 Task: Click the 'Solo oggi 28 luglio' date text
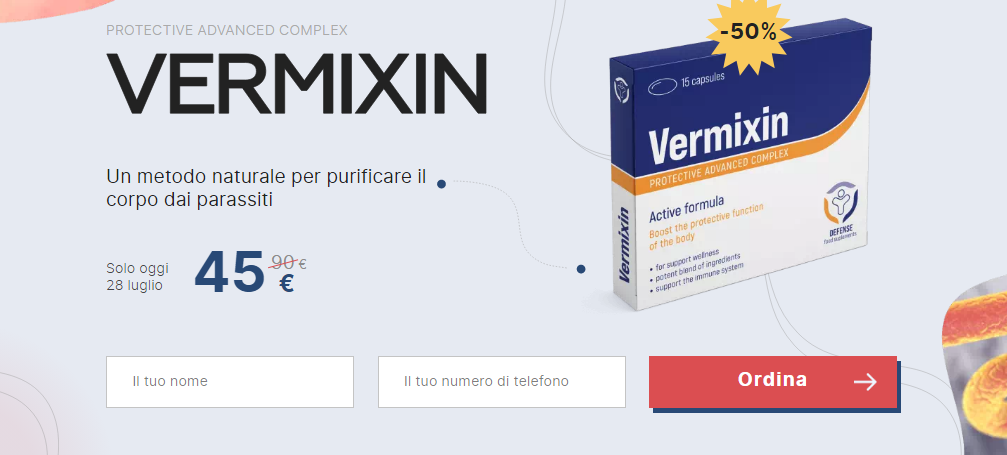(x=137, y=276)
